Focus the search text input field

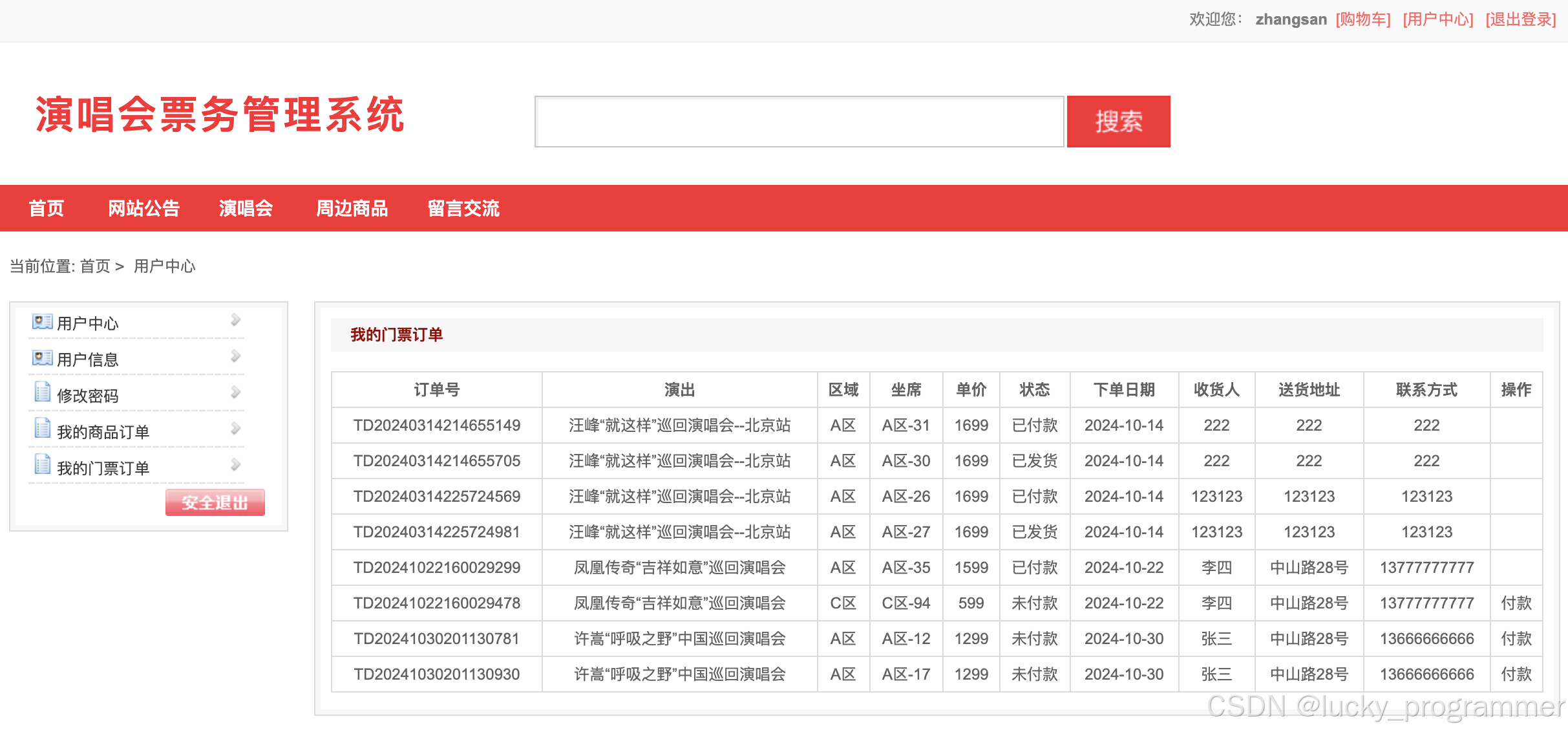[799, 122]
